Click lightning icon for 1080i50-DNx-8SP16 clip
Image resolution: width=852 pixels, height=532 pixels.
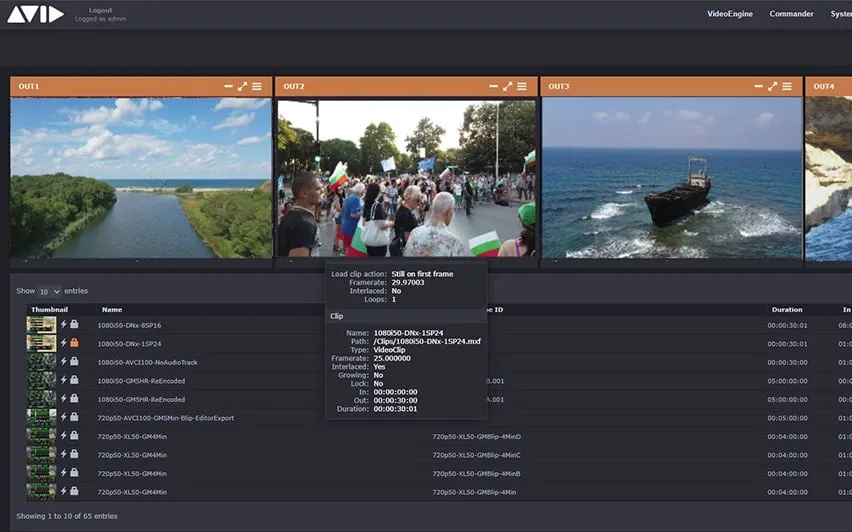(64, 325)
